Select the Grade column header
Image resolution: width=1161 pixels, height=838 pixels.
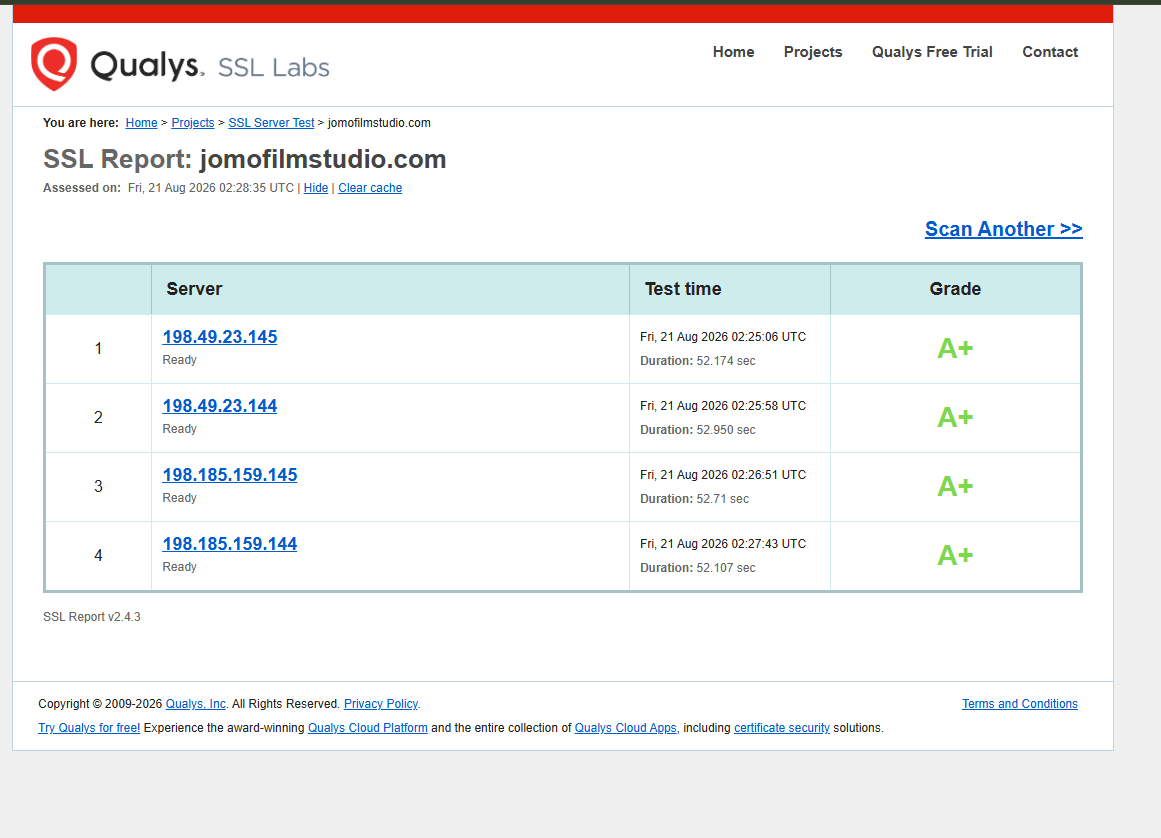click(955, 289)
